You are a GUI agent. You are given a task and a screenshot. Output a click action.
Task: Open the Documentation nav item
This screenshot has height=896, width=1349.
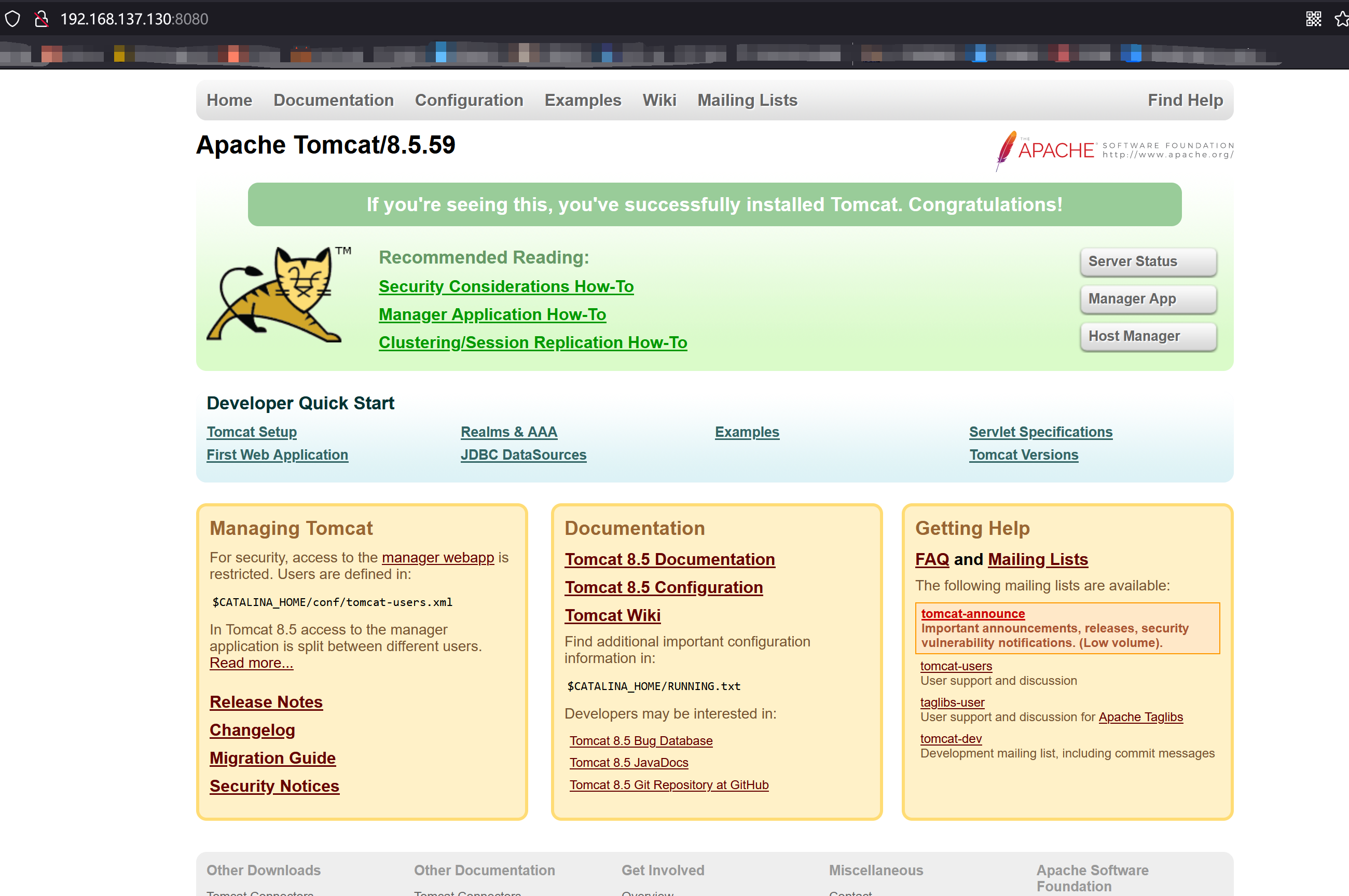[x=334, y=100]
